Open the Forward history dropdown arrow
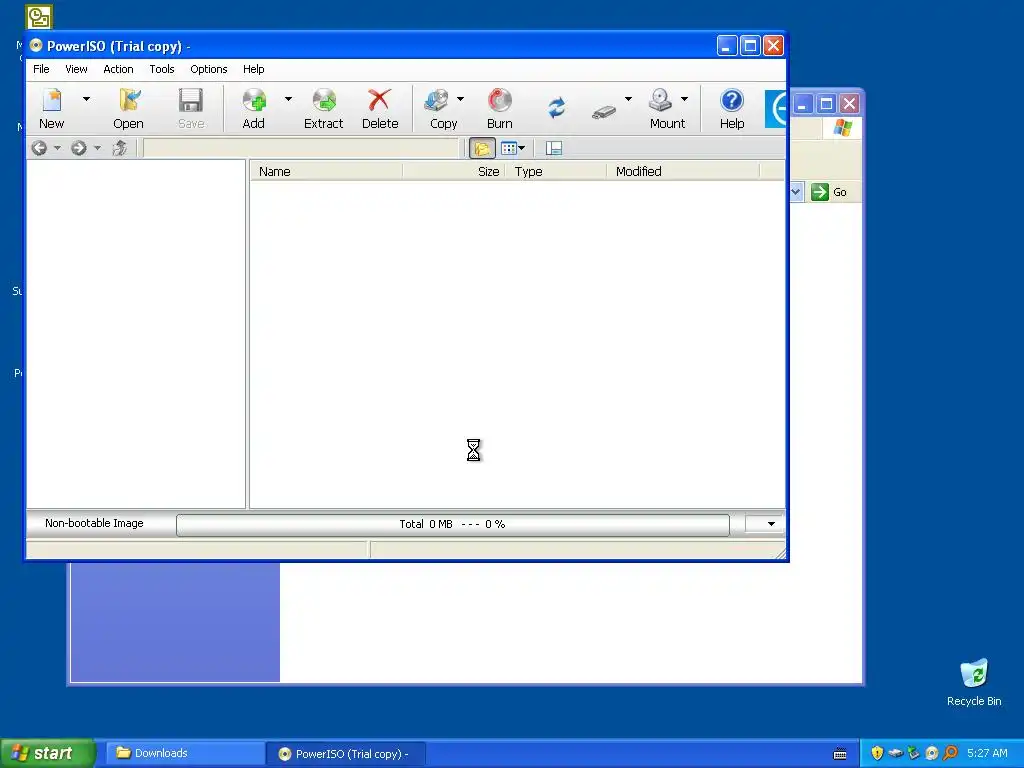Screen dimensions: 1024x768 click(x=97, y=148)
